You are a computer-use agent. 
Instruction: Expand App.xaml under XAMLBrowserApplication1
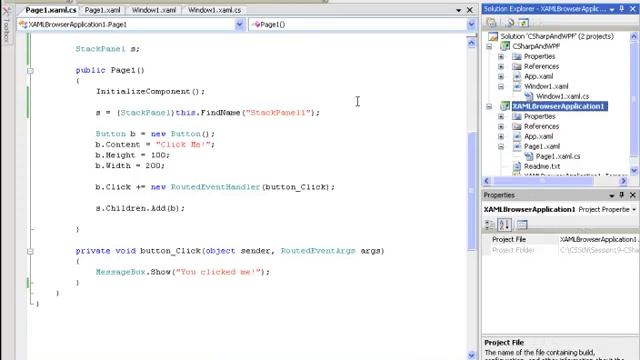(x=501, y=136)
